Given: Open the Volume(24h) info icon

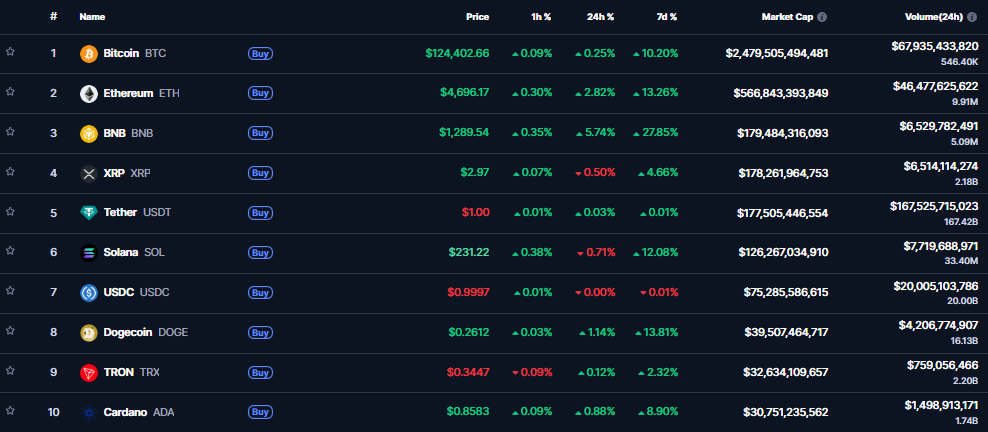Looking at the screenshot, I should (x=971, y=17).
